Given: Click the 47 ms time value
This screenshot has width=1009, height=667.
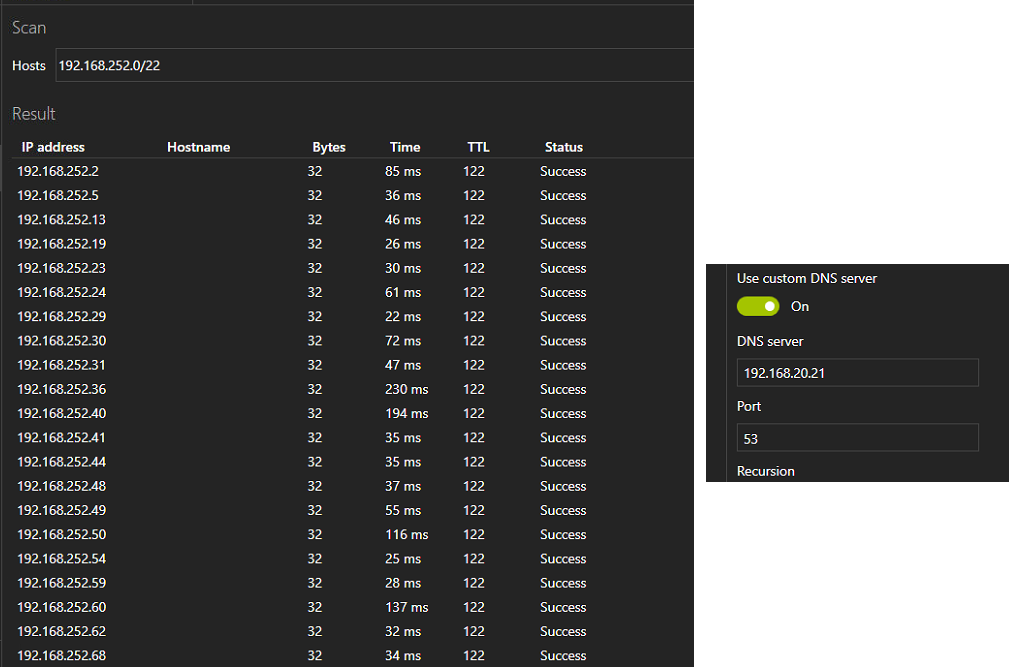Looking at the screenshot, I should (x=403, y=365).
